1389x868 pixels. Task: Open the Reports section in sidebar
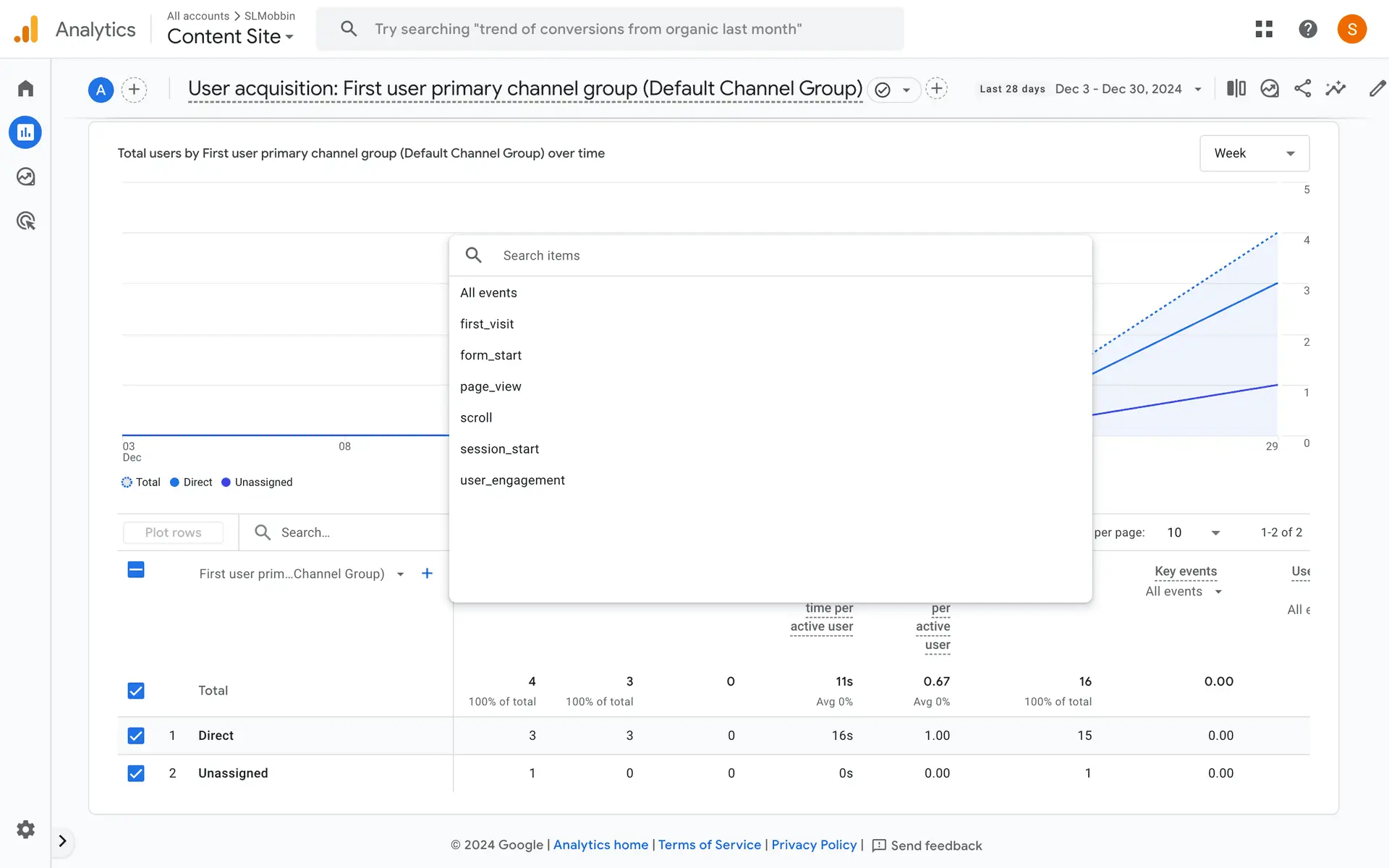point(25,132)
